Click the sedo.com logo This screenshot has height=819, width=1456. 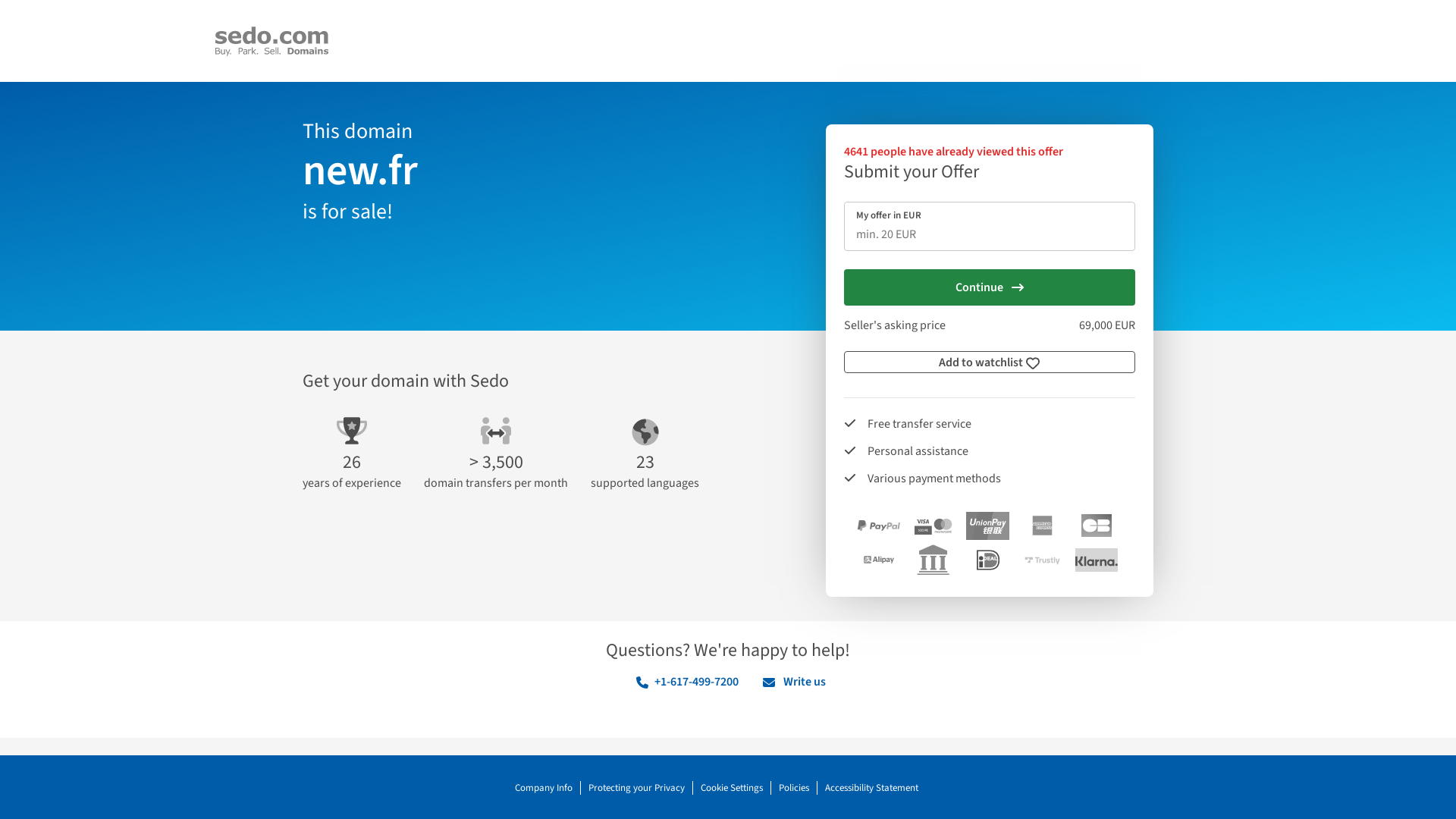(x=271, y=41)
